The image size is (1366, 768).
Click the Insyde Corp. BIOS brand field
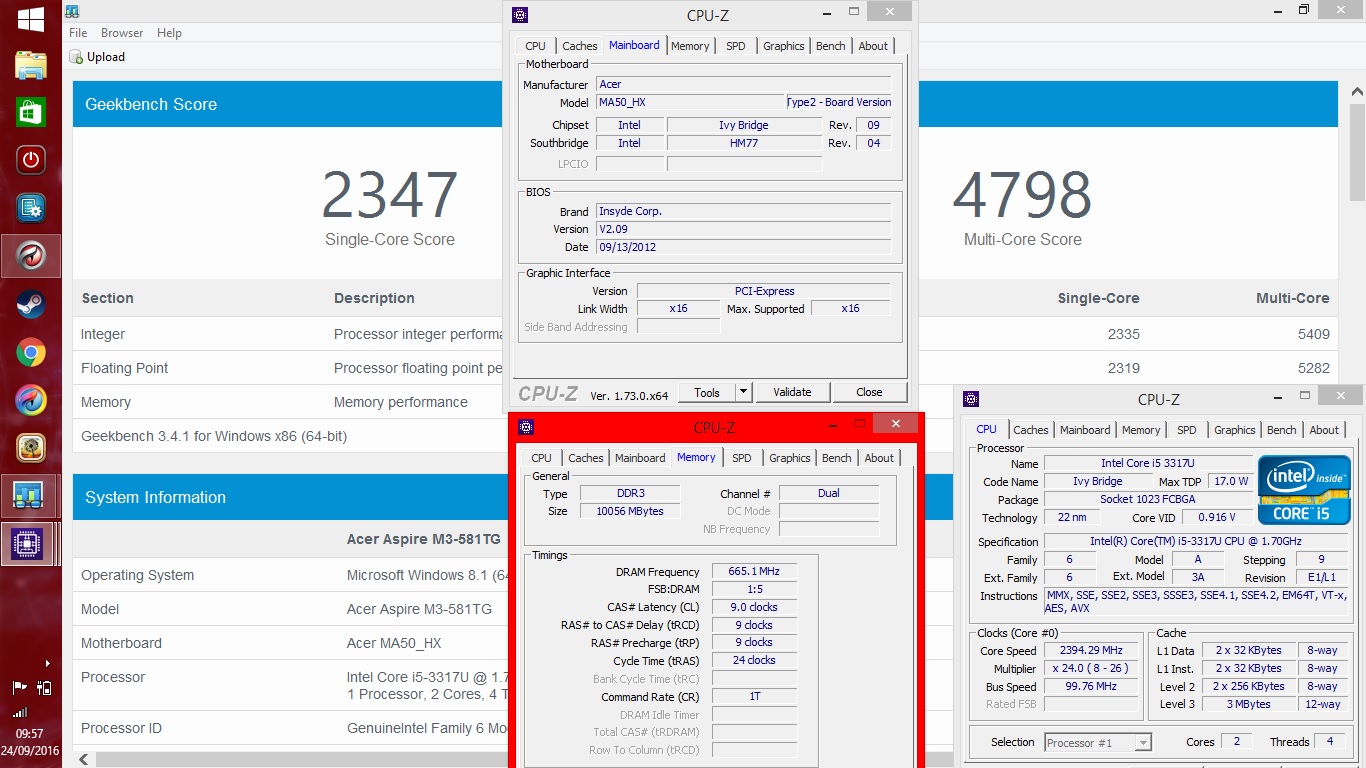click(743, 211)
